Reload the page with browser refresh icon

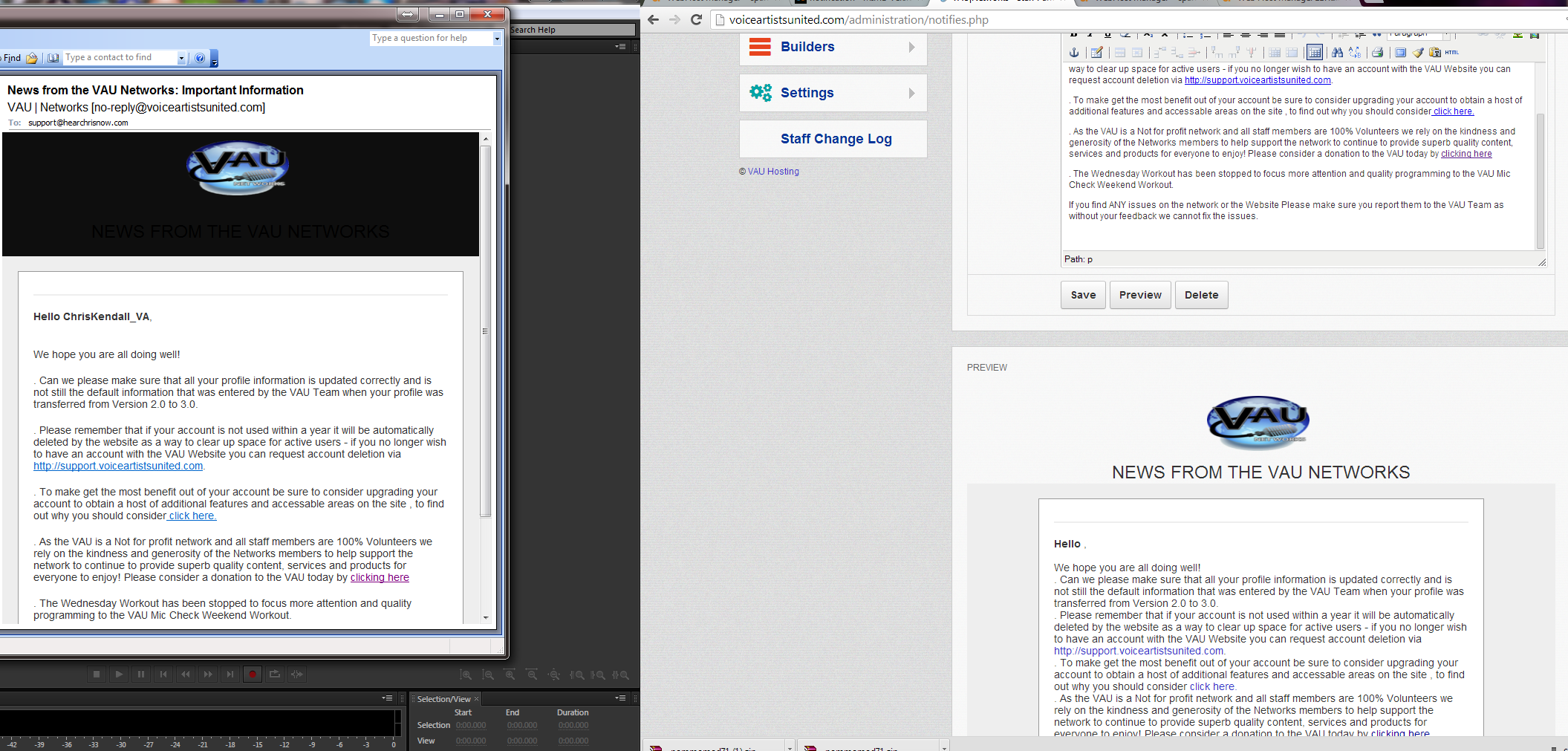[x=696, y=20]
